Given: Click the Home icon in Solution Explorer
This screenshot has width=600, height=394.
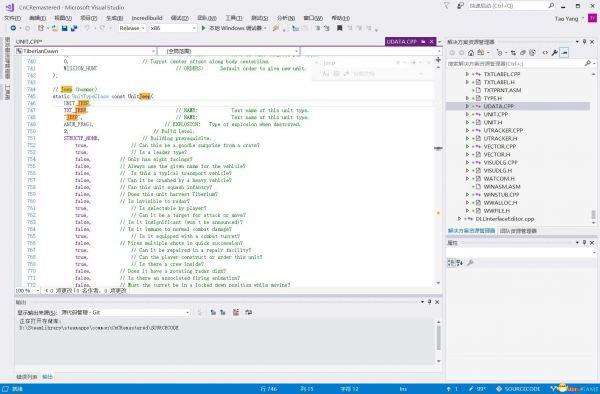Looking at the screenshot, I should click(471, 53).
